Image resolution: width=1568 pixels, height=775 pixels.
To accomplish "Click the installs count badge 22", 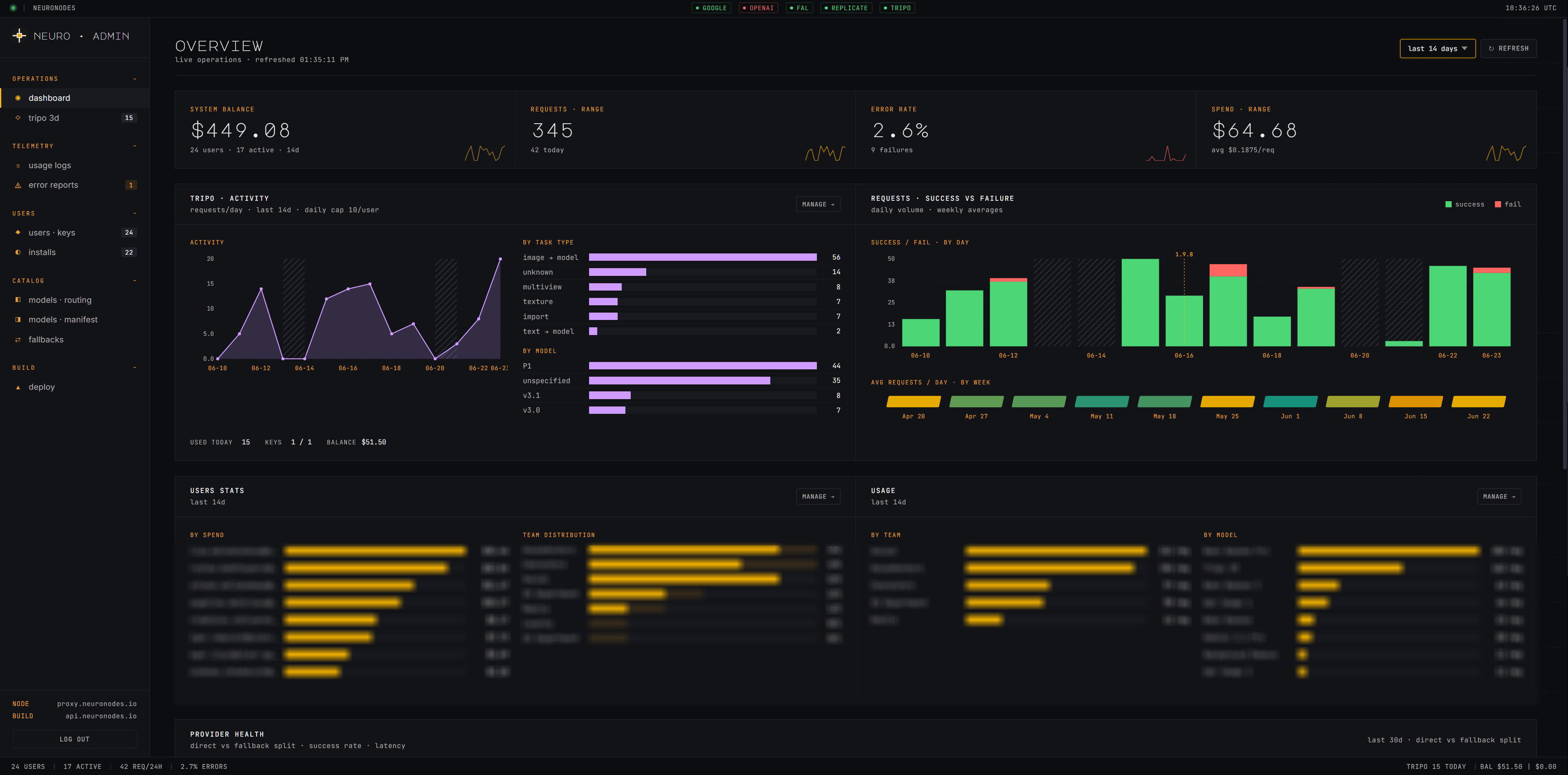I will coord(129,253).
